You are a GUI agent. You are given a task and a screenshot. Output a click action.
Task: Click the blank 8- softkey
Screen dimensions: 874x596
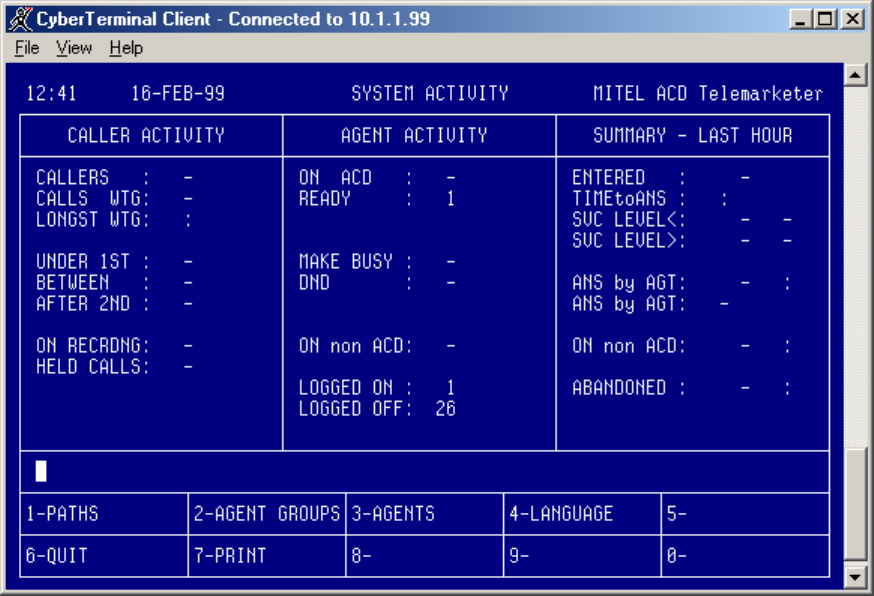pyautogui.click(x=425, y=556)
